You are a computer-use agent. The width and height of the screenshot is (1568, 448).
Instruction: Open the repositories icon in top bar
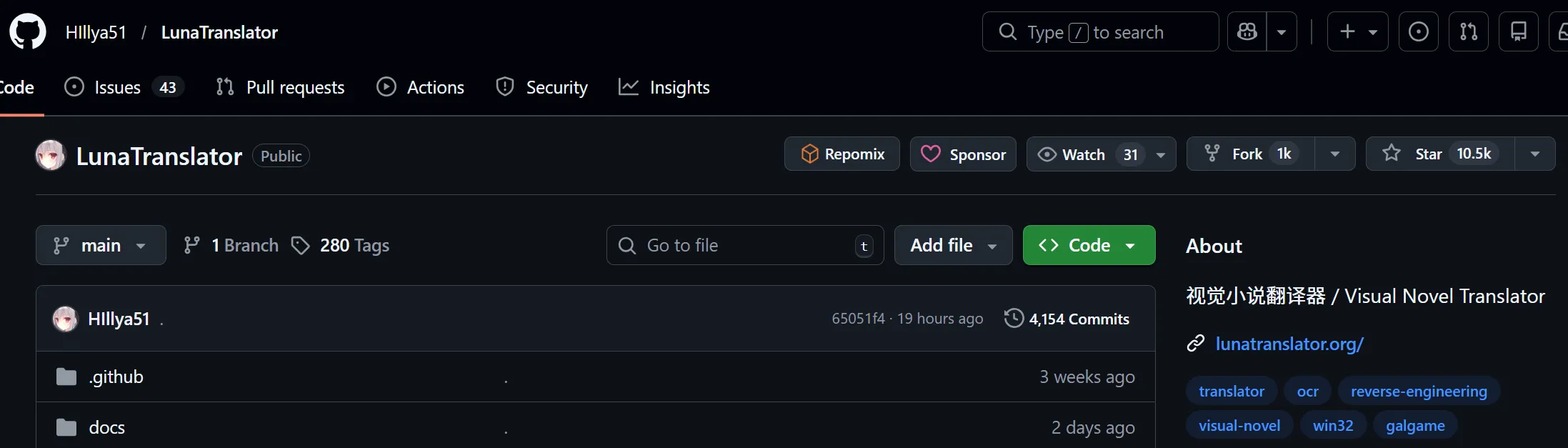[x=1518, y=32]
